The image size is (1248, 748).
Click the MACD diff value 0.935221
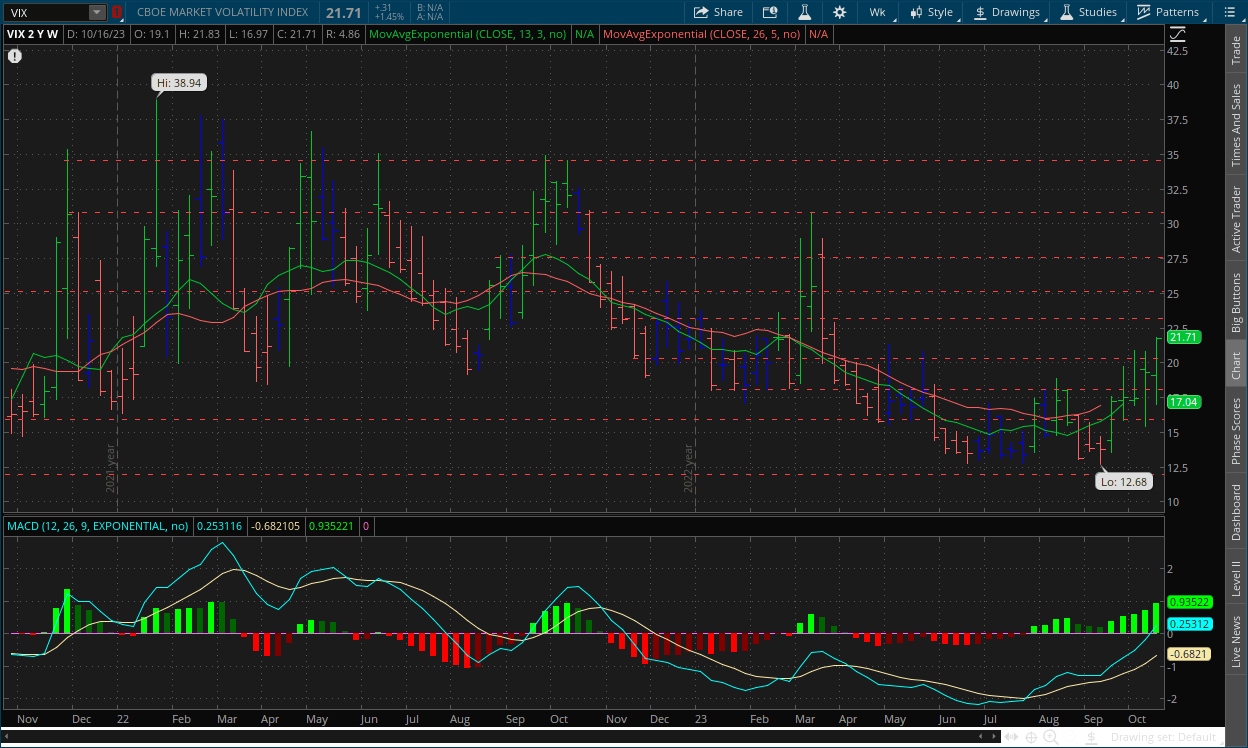[331, 525]
